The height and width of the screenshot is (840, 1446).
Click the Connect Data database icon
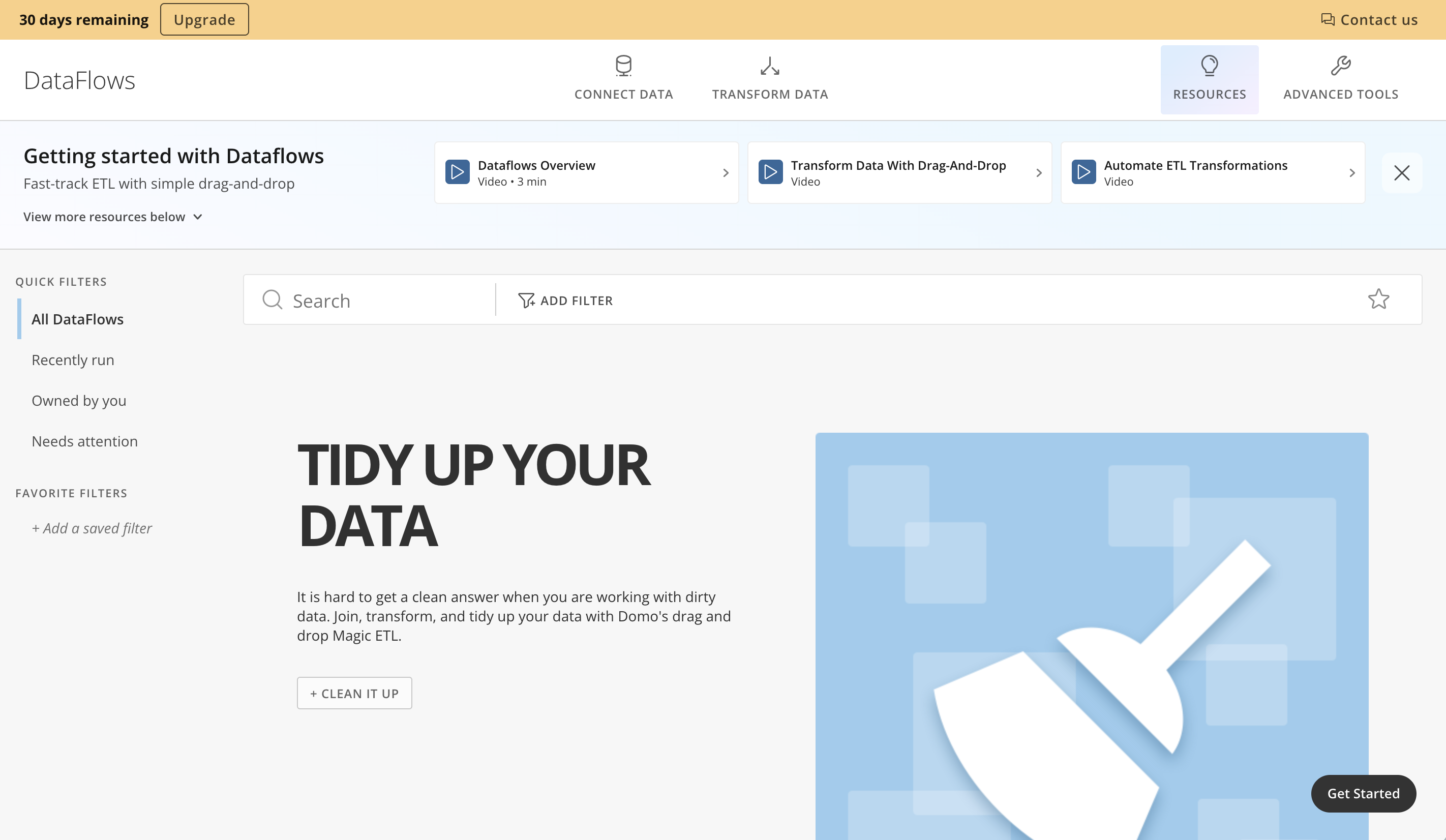click(623, 66)
